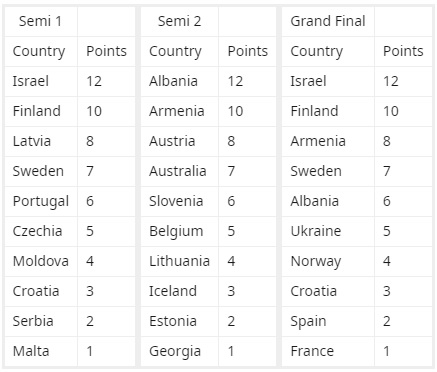This screenshot has width=437, height=372.
Task: Click Latvia in the Semi 1 column
Action: pyautogui.click(x=41, y=141)
